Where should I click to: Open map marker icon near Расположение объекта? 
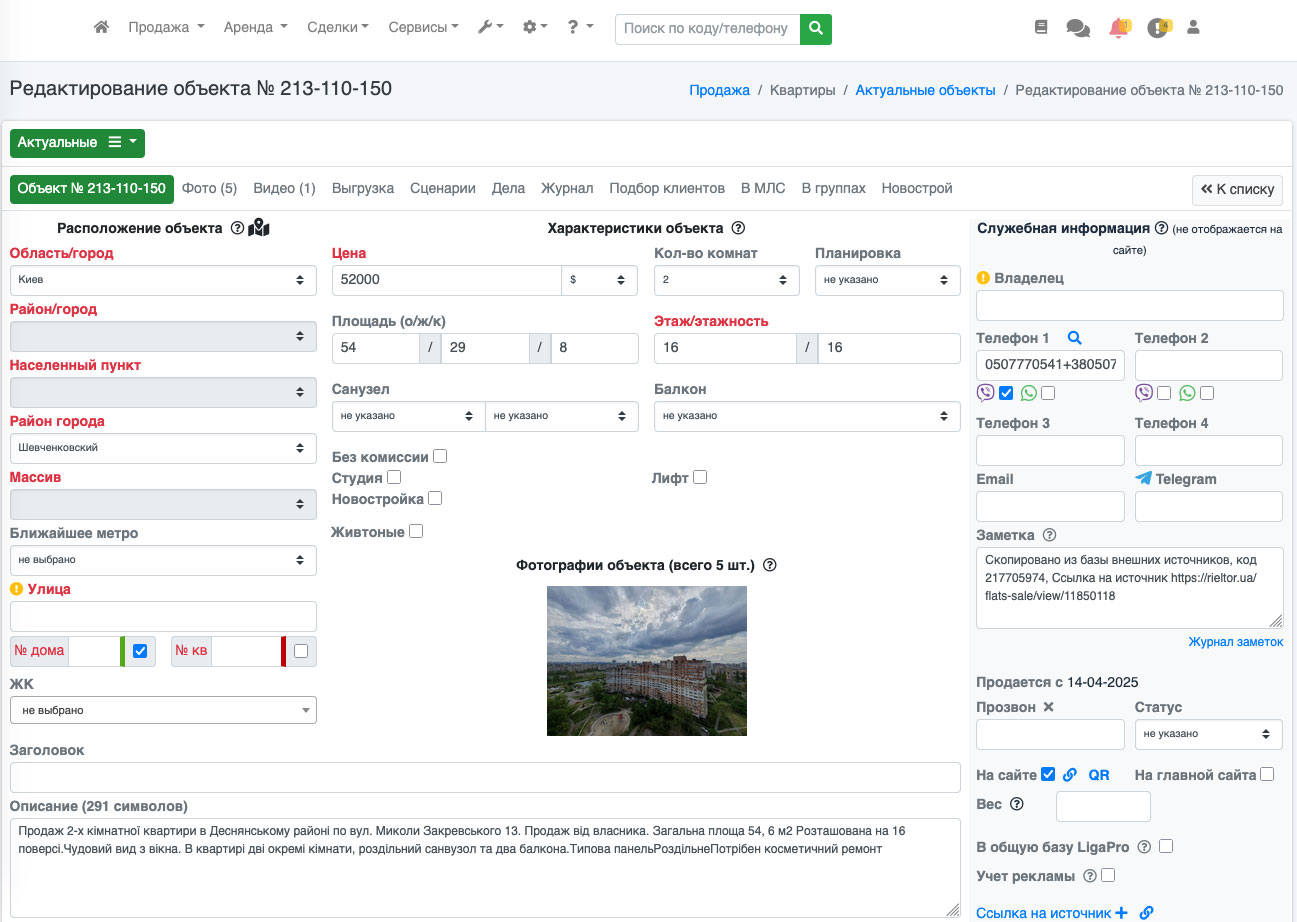pos(259,228)
